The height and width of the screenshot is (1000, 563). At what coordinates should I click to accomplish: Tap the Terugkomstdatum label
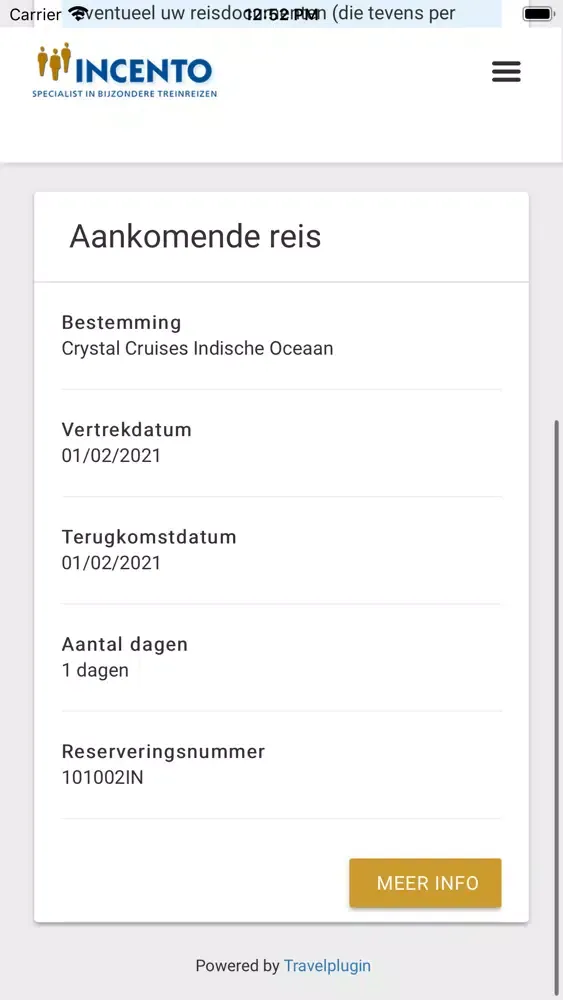point(149,537)
